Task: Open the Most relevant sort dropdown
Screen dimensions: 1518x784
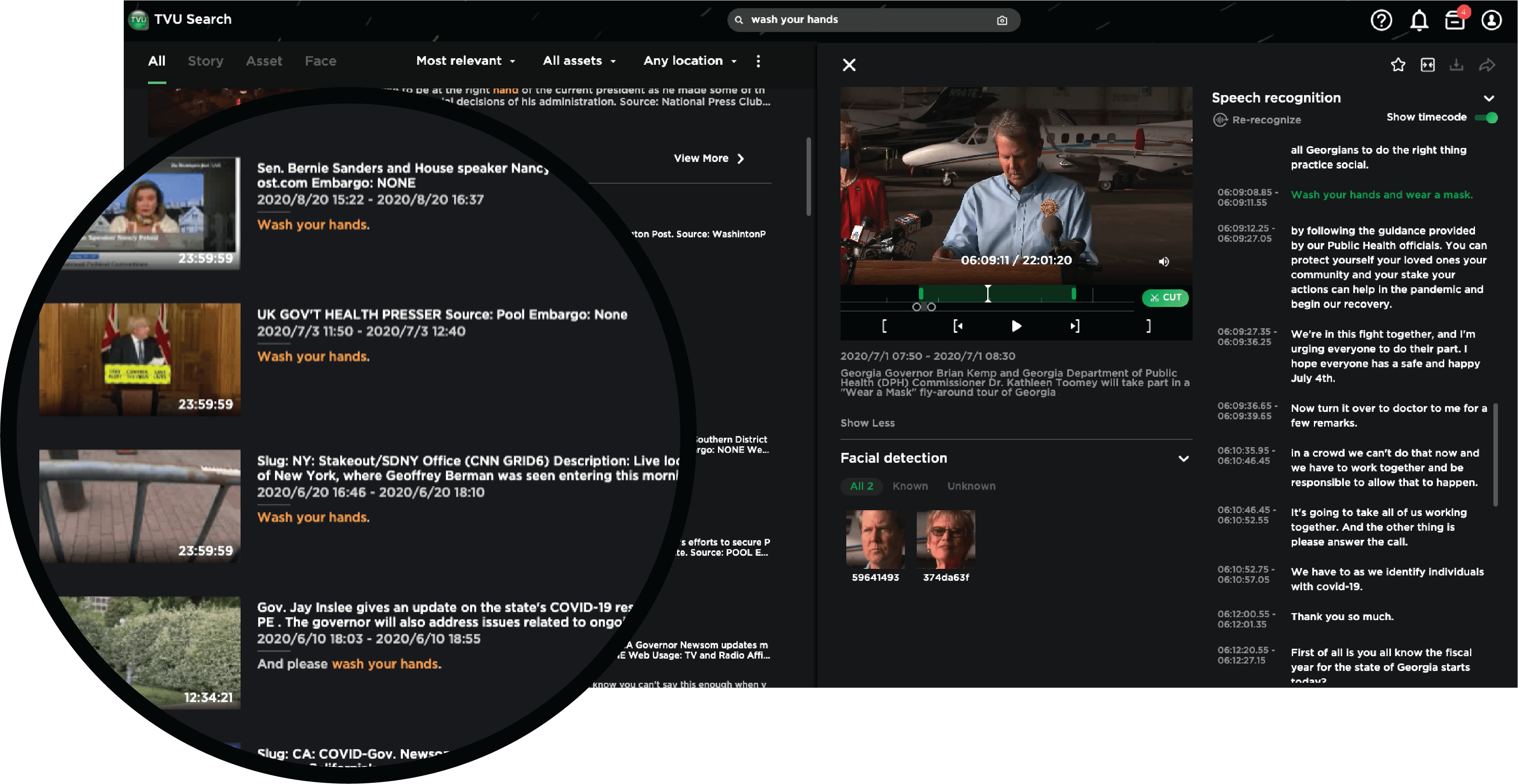Action: (x=466, y=61)
